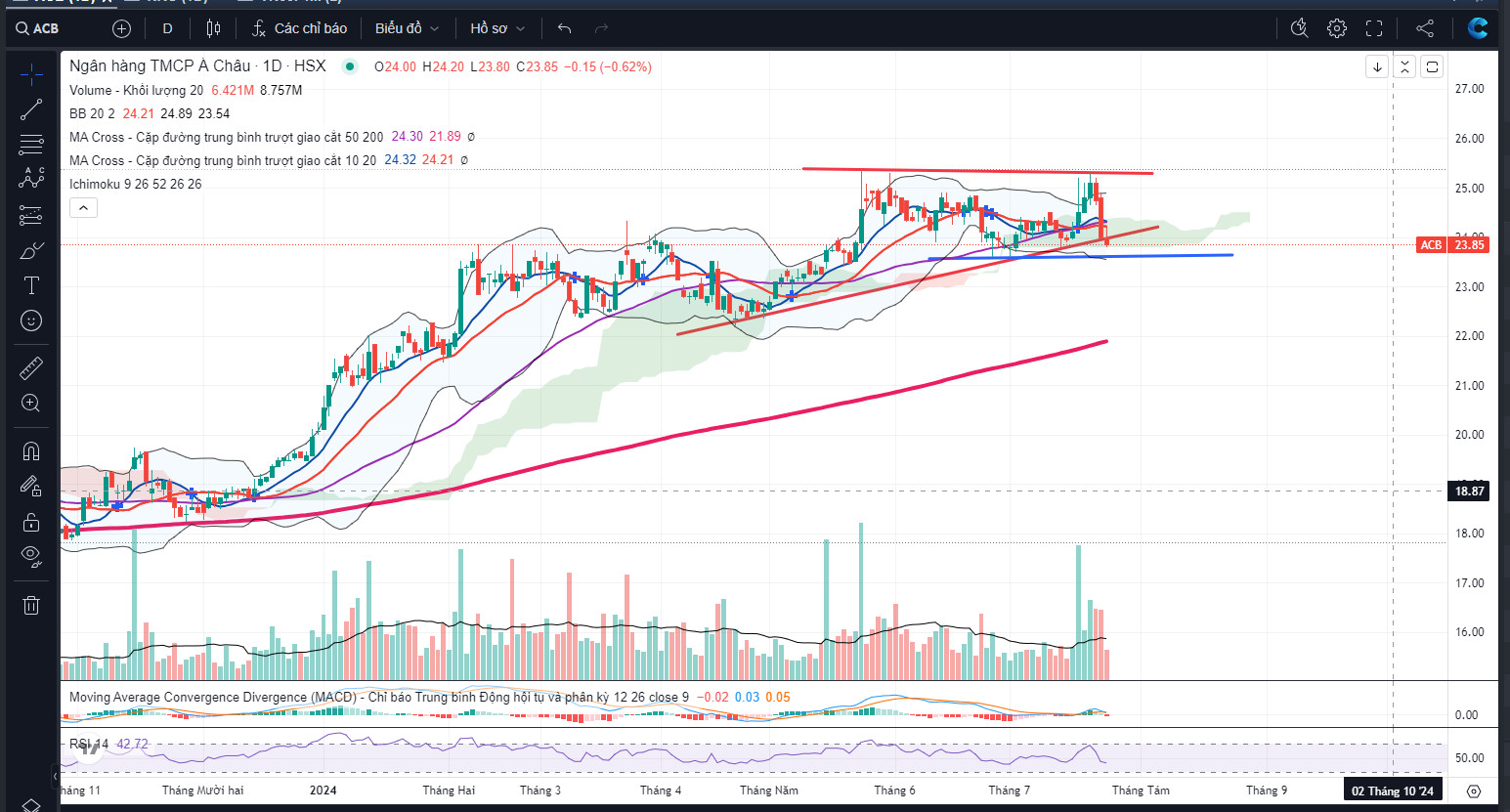Click green market status dot

click(349, 66)
